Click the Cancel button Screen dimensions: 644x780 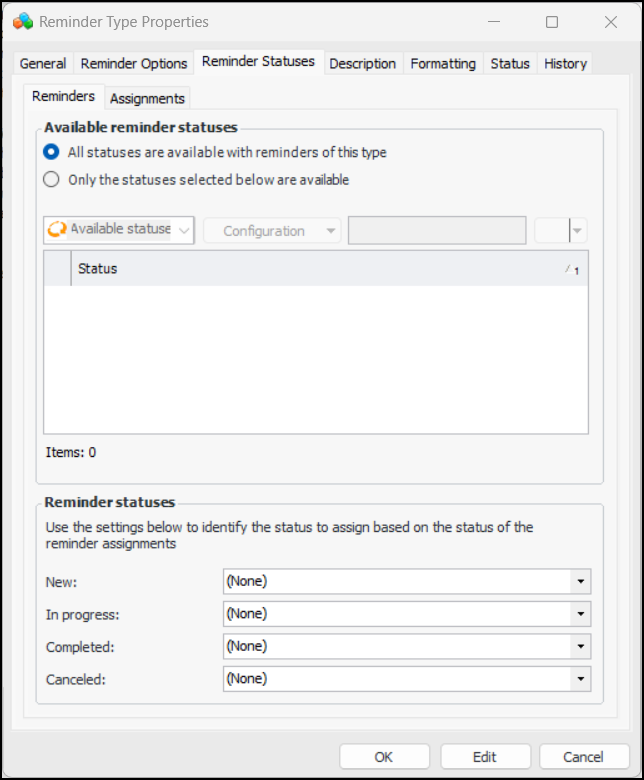[583, 757]
